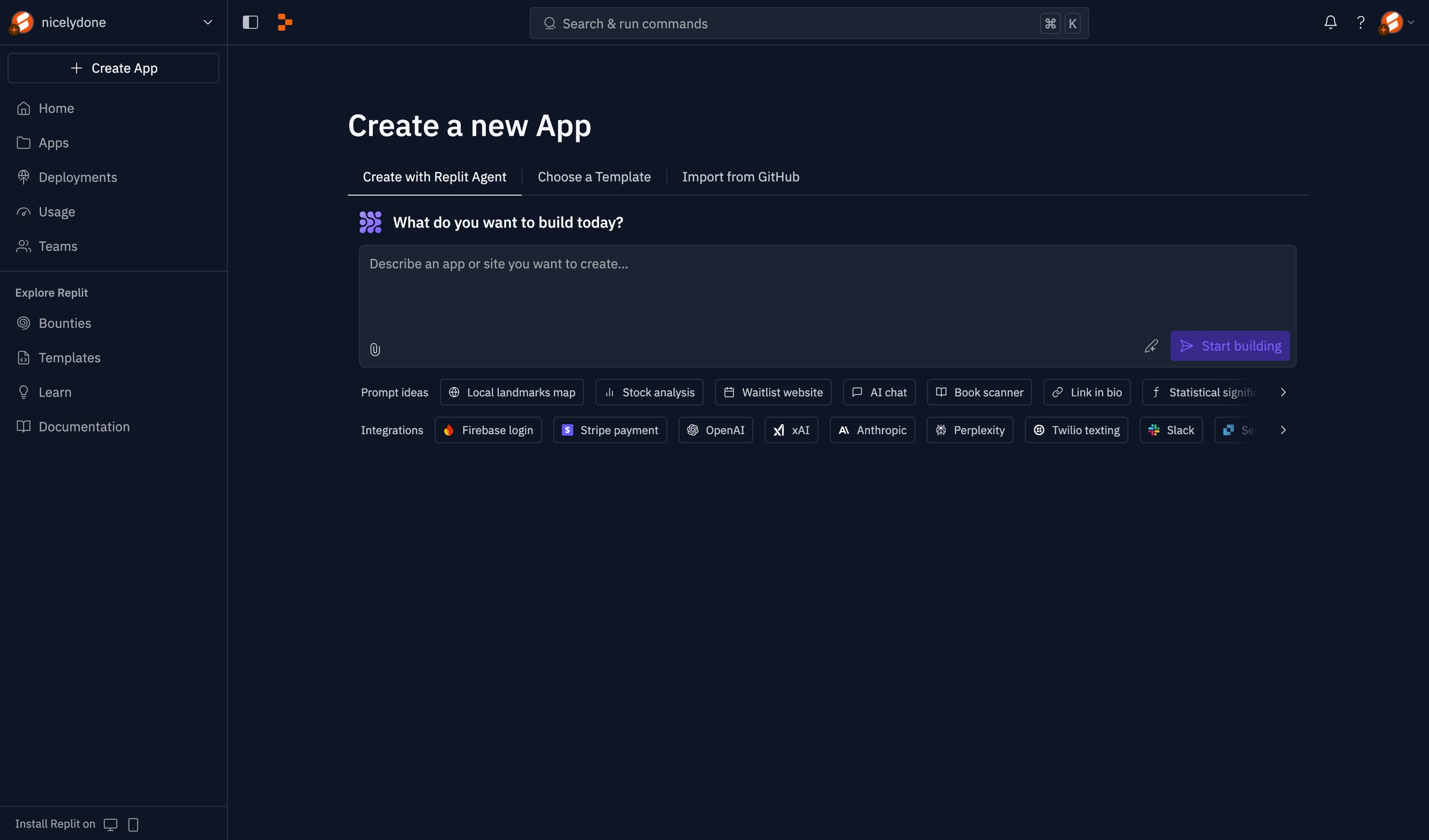Click the improve prompt pen icon
This screenshot has height=840, width=1429.
click(1152, 346)
